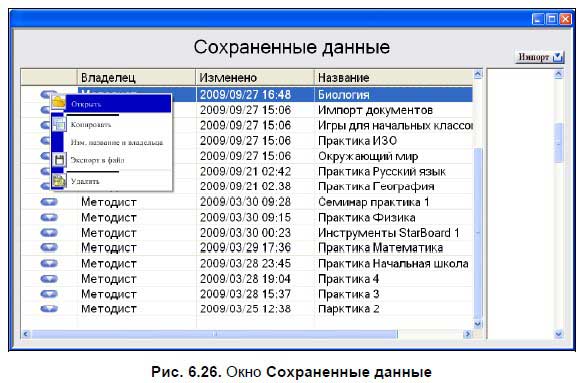This screenshot has height=383, width=585.
Task: Select the Практика Начальная школа row
Action: click(x=247, y=263)
